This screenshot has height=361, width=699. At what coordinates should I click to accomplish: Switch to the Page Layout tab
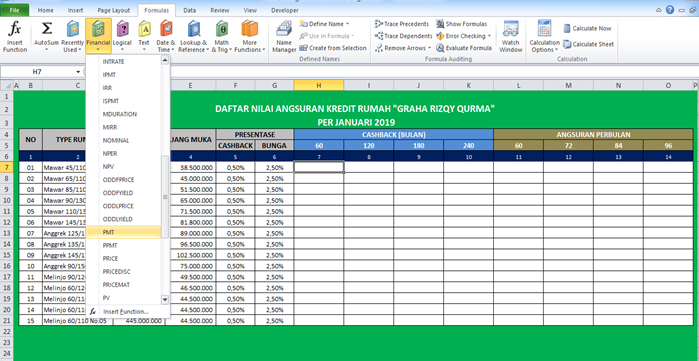(x=114, y=10)
